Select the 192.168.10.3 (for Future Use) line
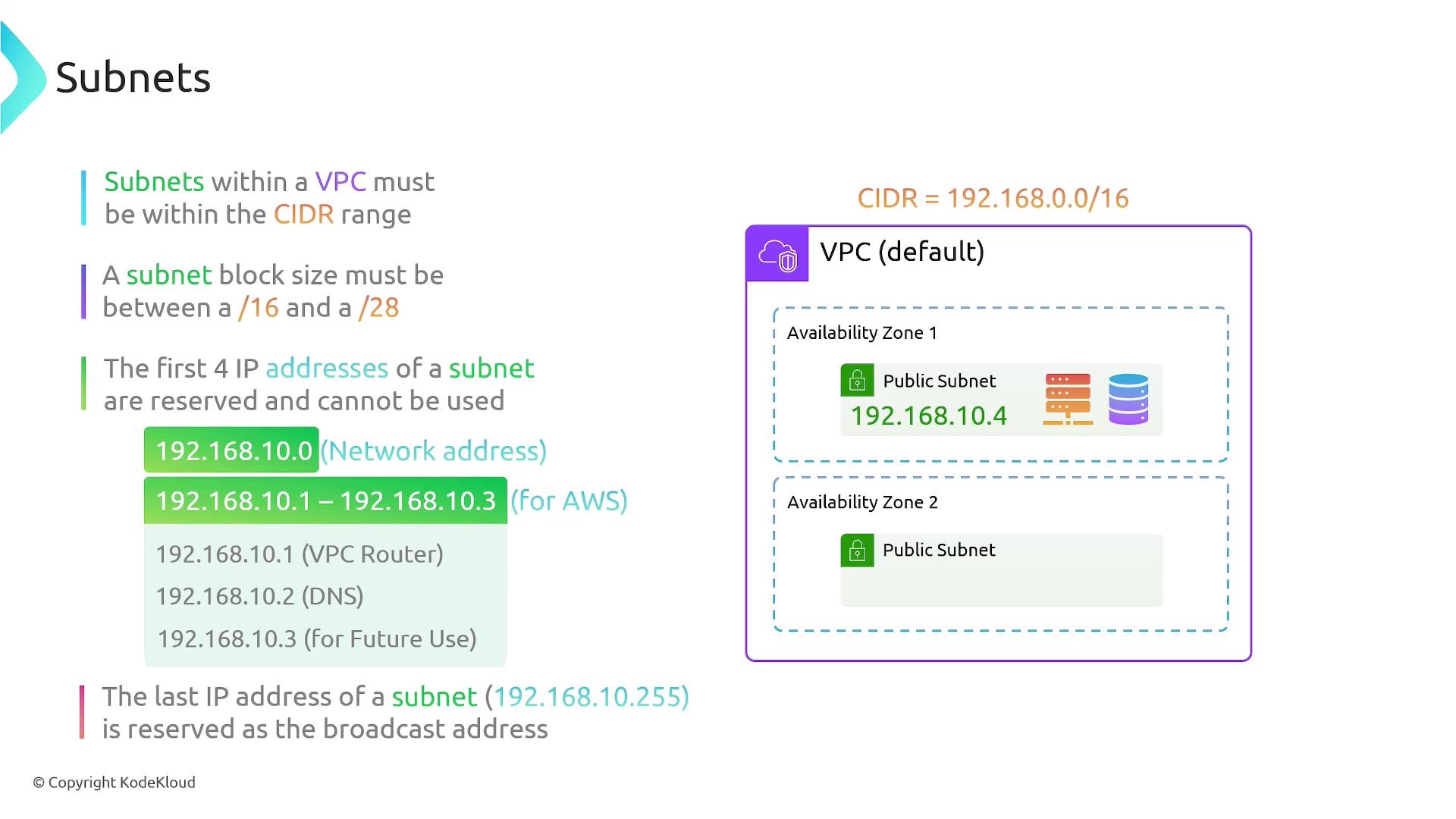 pos(317,639)
